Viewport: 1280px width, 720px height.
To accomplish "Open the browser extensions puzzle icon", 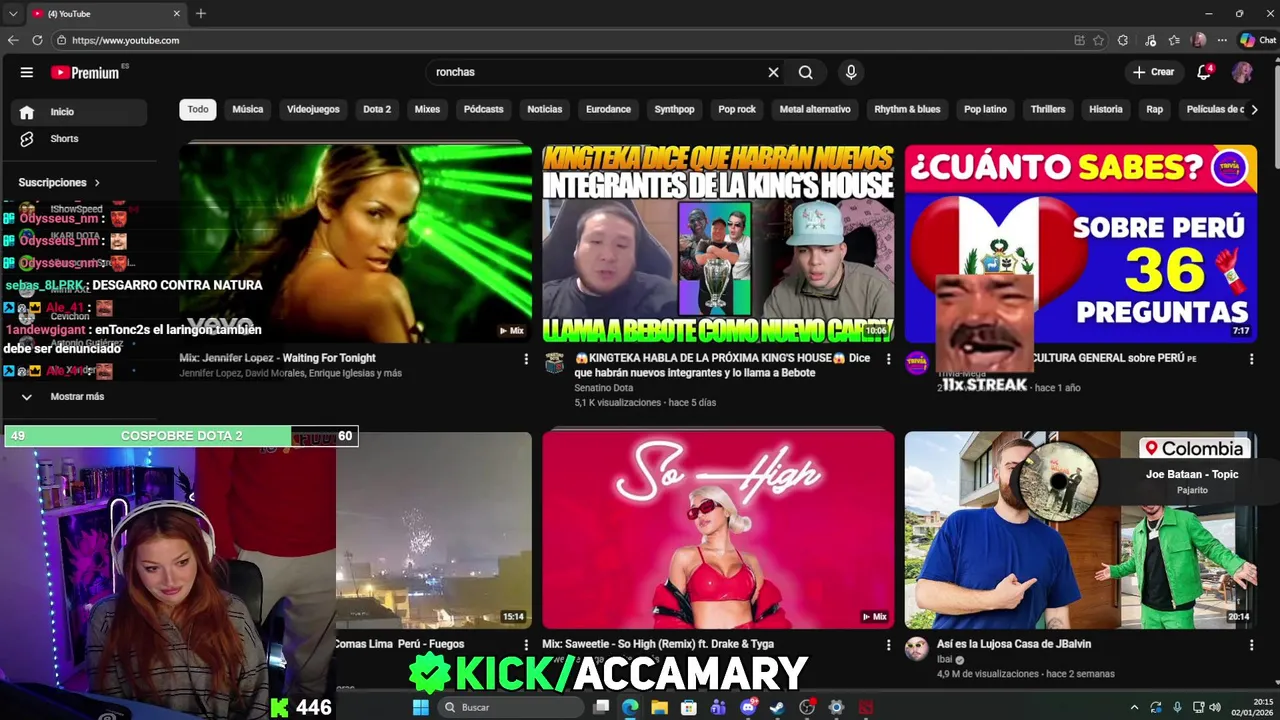I will pos(1123,40).
